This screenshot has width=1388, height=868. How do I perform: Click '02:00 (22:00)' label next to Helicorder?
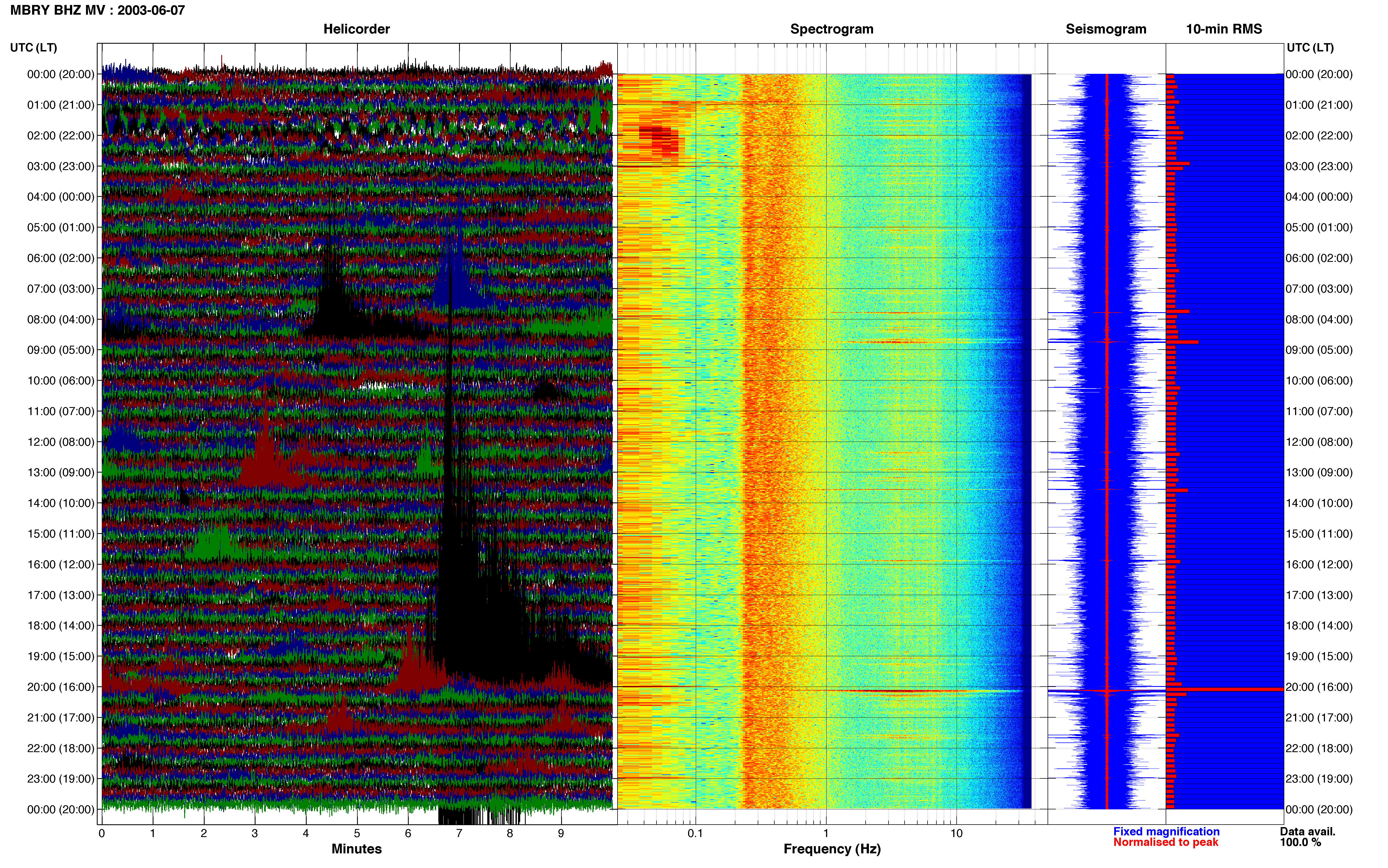[61, 135]
